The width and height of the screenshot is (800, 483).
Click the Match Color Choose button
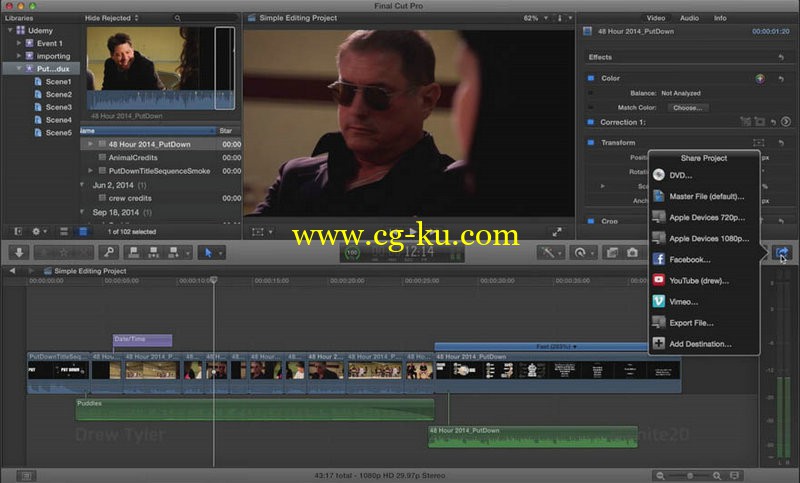pyautogui.click(x=687, y=108)
